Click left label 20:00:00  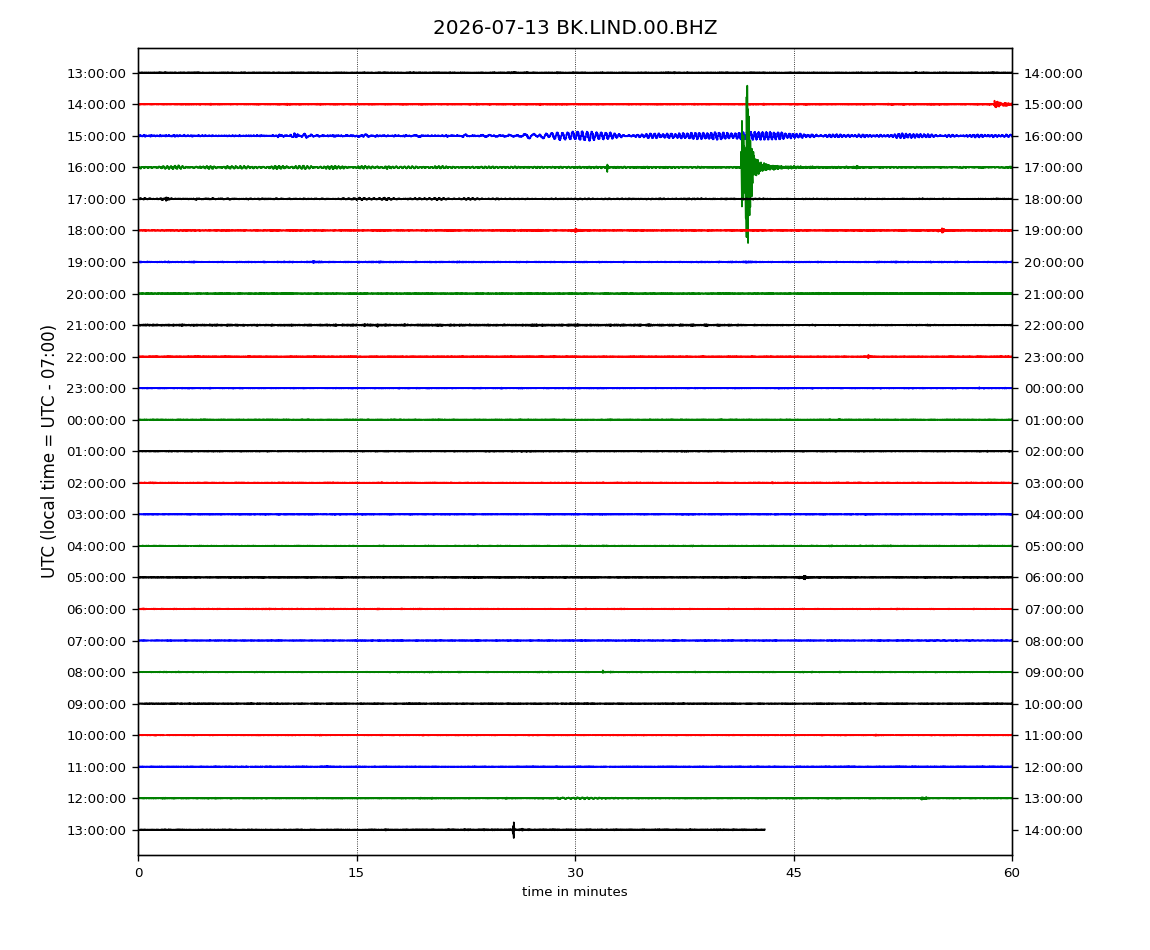(96, 294)
